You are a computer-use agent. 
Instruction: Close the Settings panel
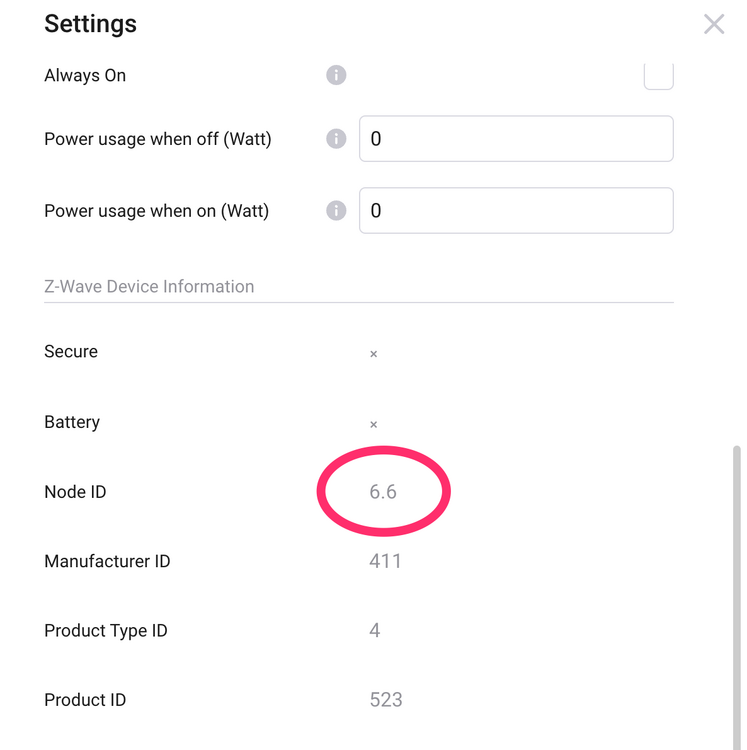714,24
